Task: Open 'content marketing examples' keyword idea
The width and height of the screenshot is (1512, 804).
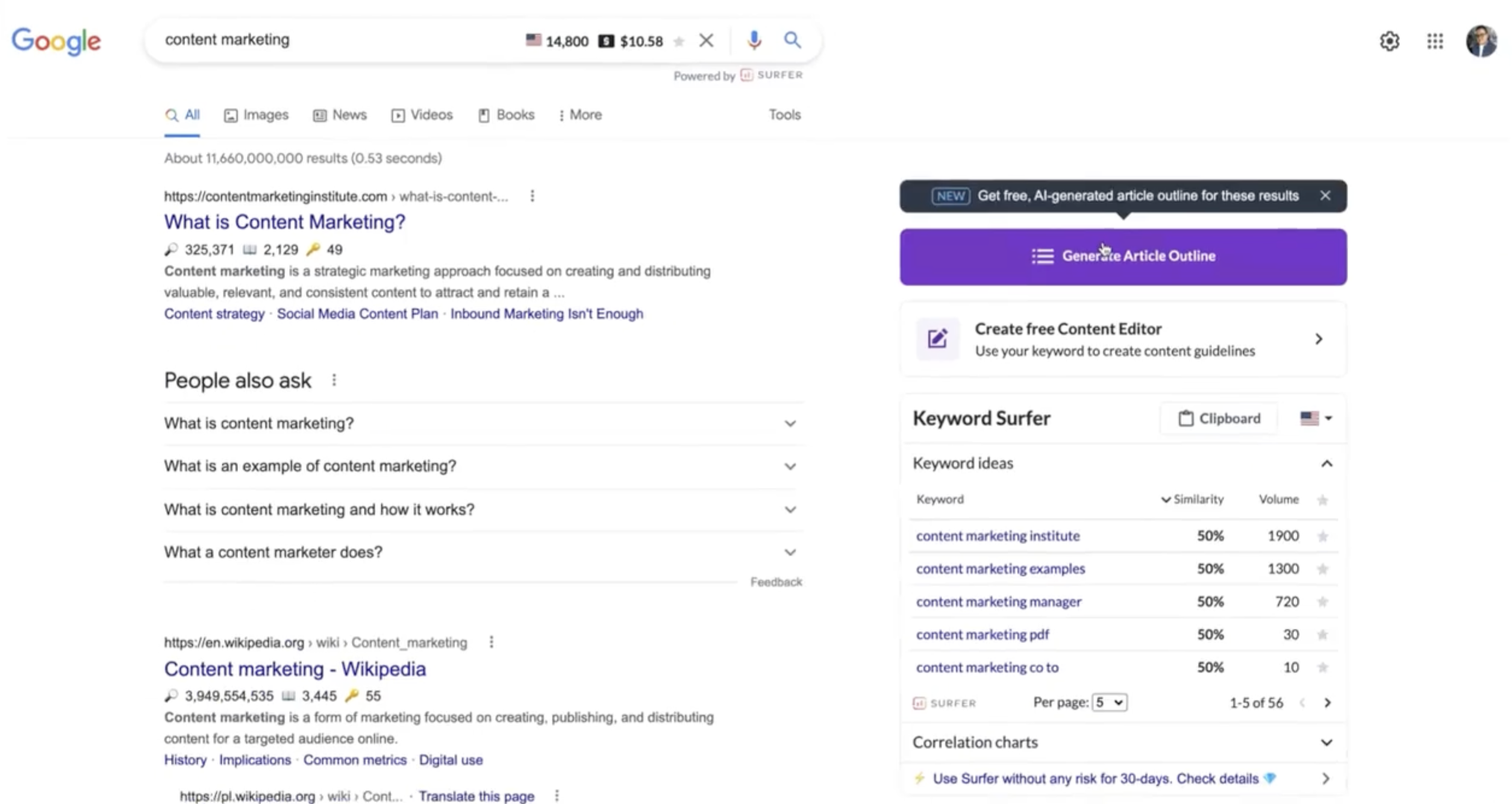Action: pos(1000,569)
